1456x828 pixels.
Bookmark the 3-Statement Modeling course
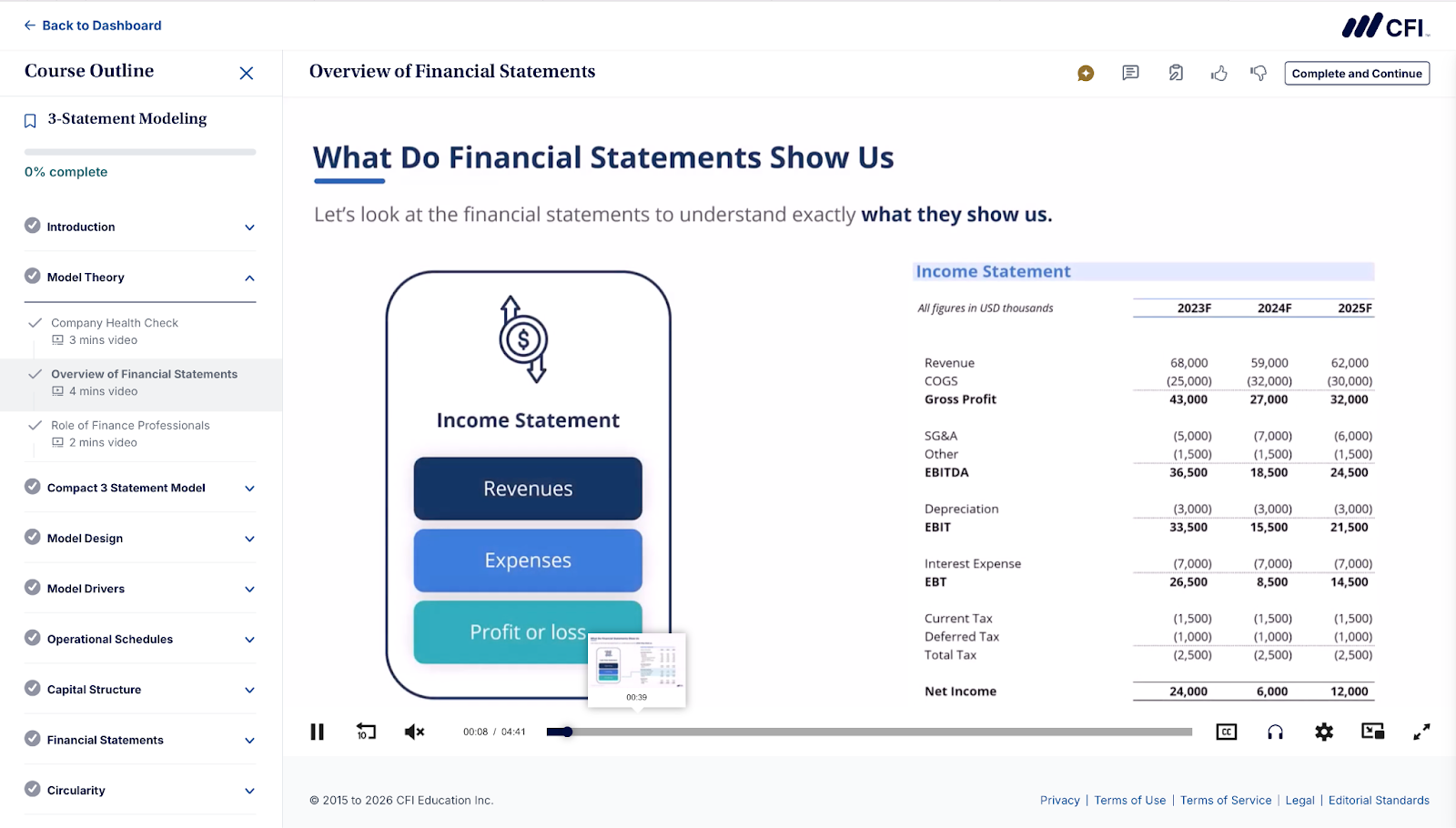pos(30,120)
